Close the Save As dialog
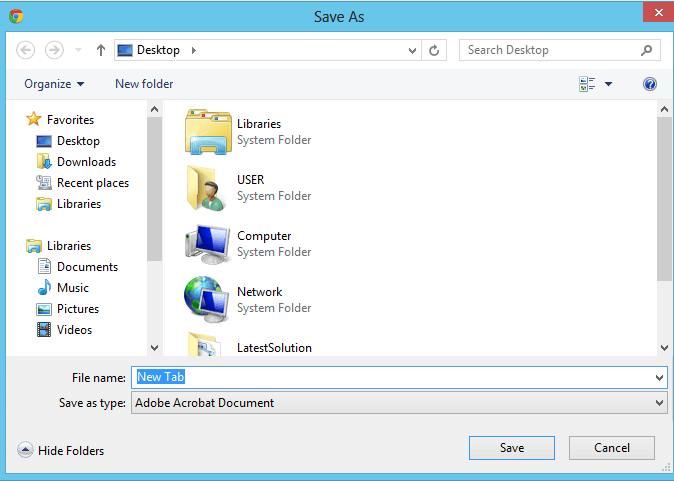Viewport: 674px width, 481px height. click(658, 12)
